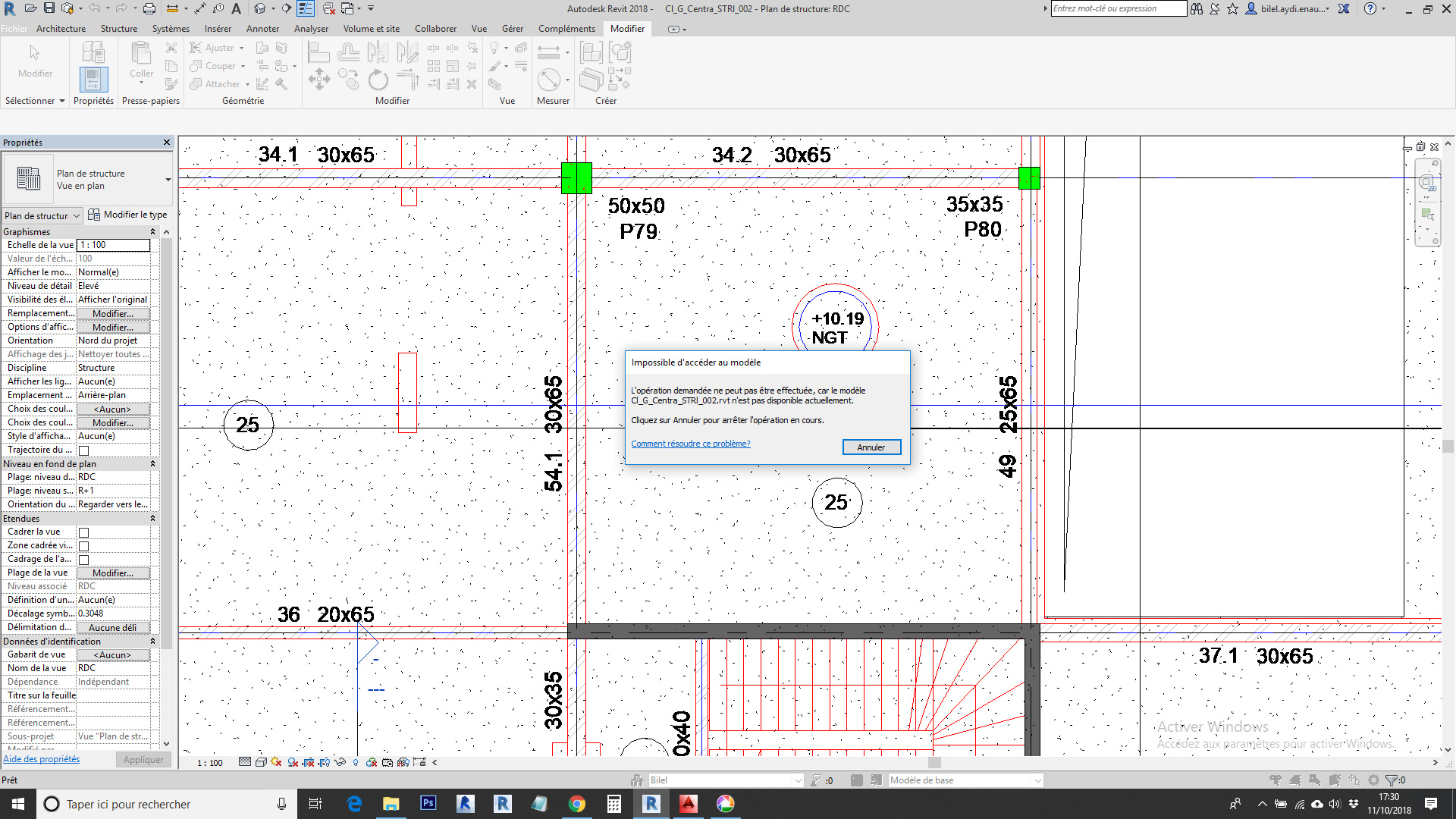Check the 'Trajectoire du soleil' checkbox
Image resolution: width=1456 pixels, height=819 pixels.
84,450
